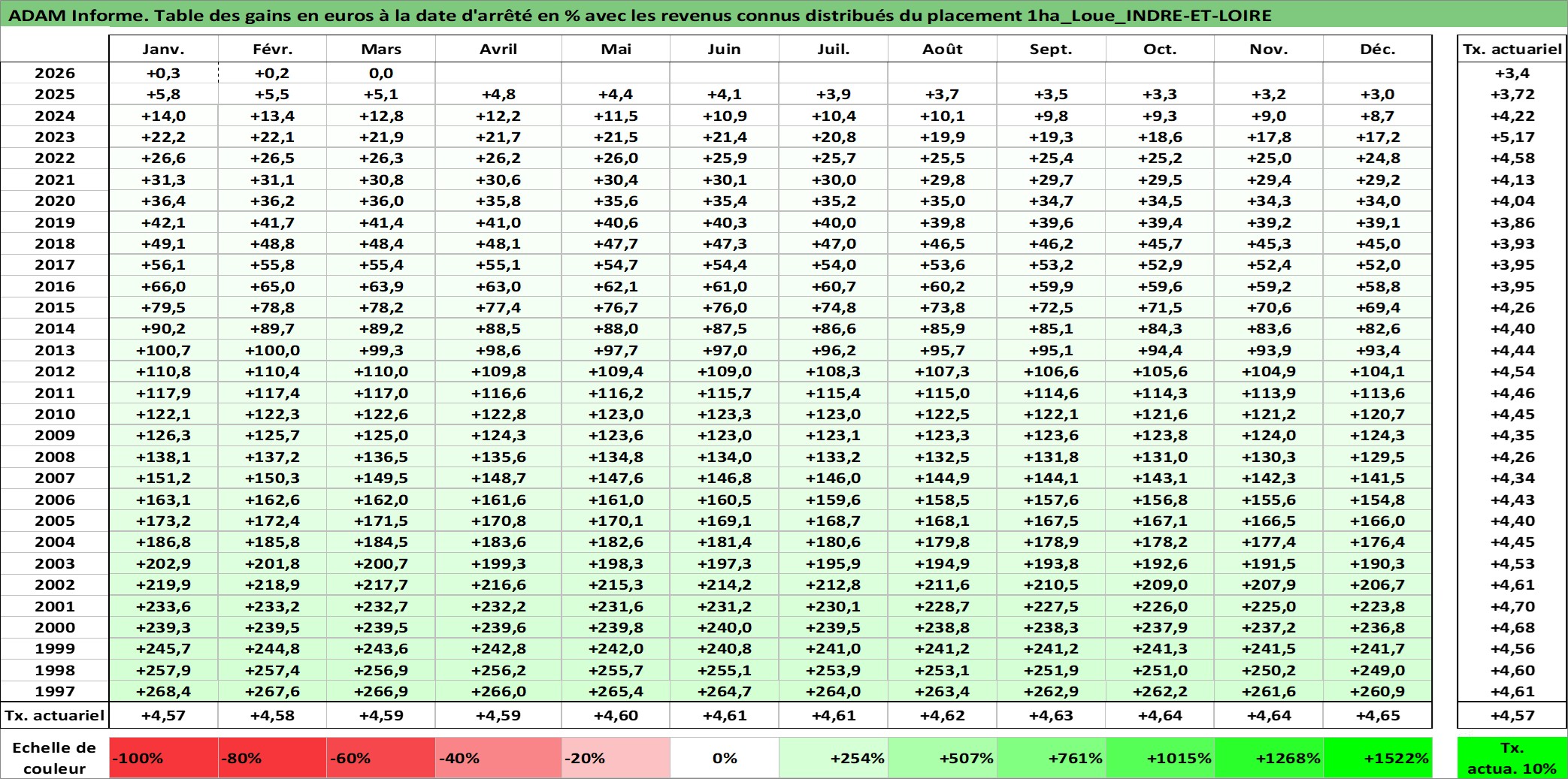This screenshot has height=779, width=1568.
Task: Select the 1997 row label
Action: (55, 691)
